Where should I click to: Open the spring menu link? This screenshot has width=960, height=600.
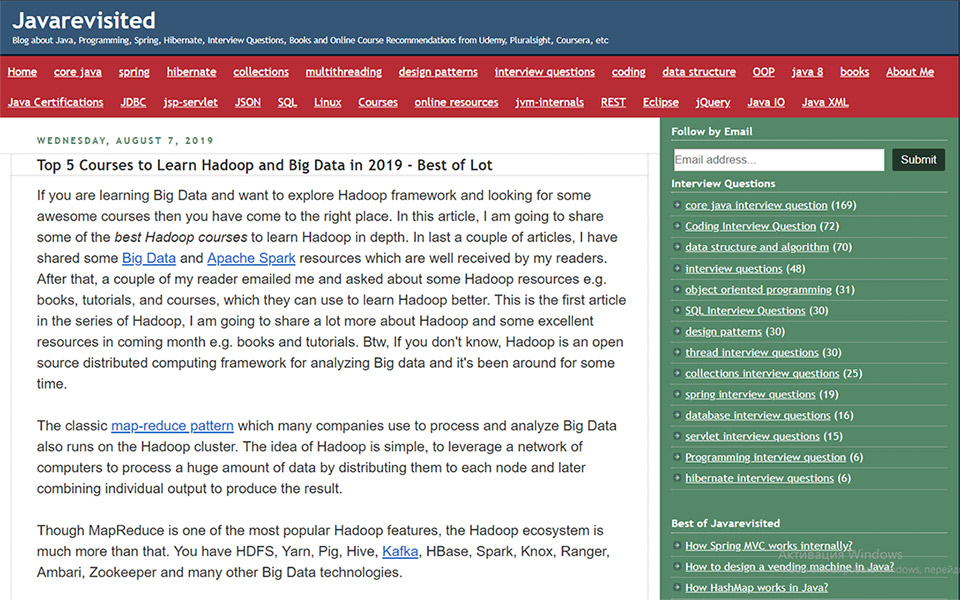click(134, 72)
